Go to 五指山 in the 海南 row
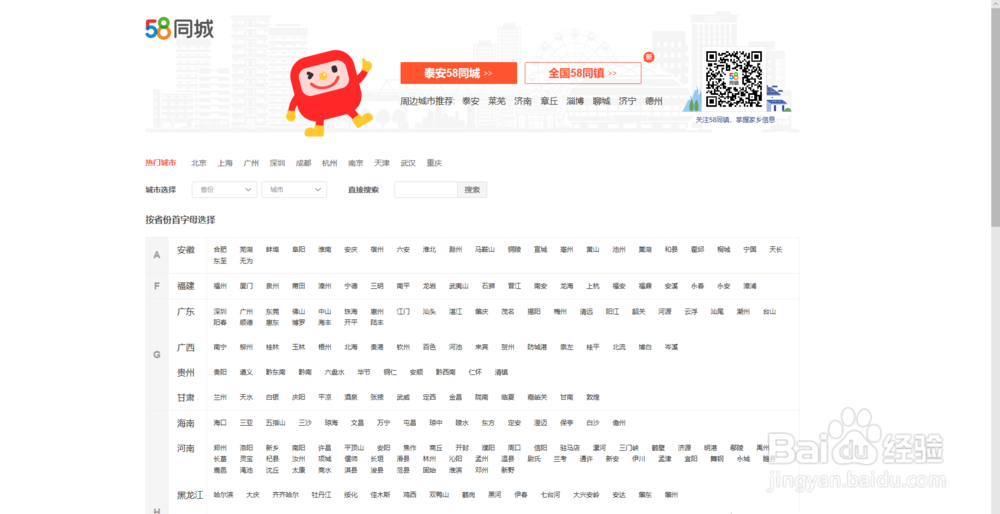Screen dimensions: 1000x514 point(276,423)
